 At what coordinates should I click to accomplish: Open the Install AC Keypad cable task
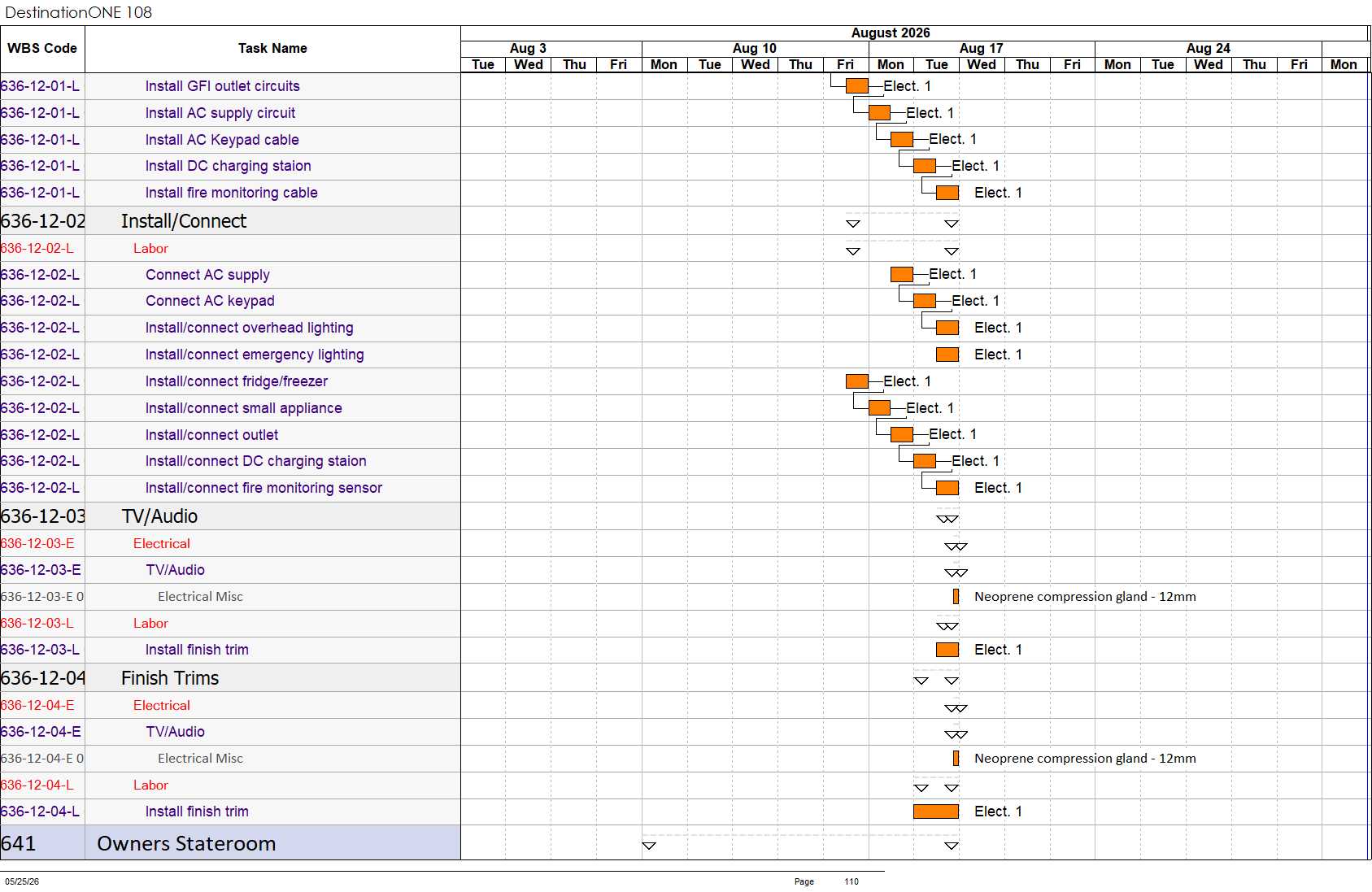coord(222,140)
